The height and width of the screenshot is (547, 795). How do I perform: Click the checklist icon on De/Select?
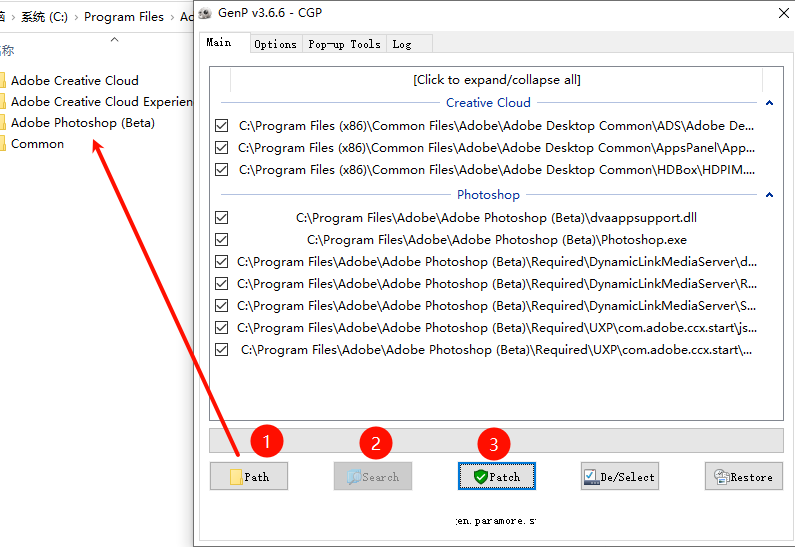591,477
